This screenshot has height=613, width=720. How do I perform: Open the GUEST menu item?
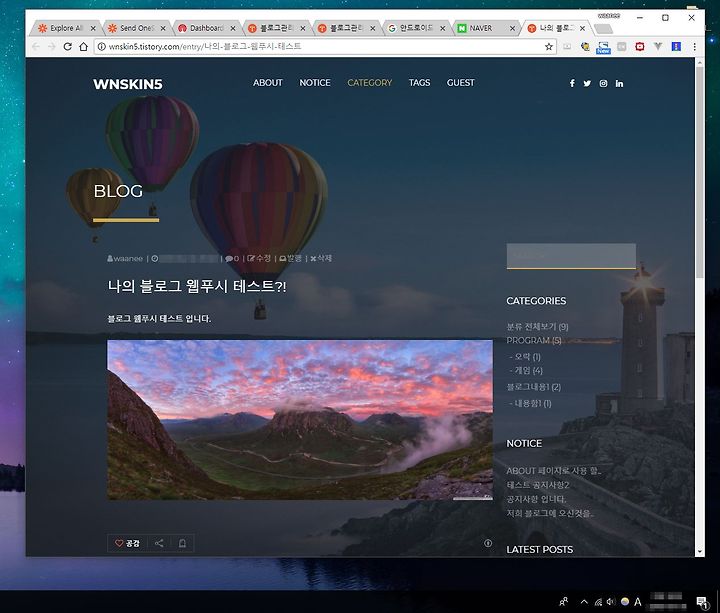tap(461, 83)
